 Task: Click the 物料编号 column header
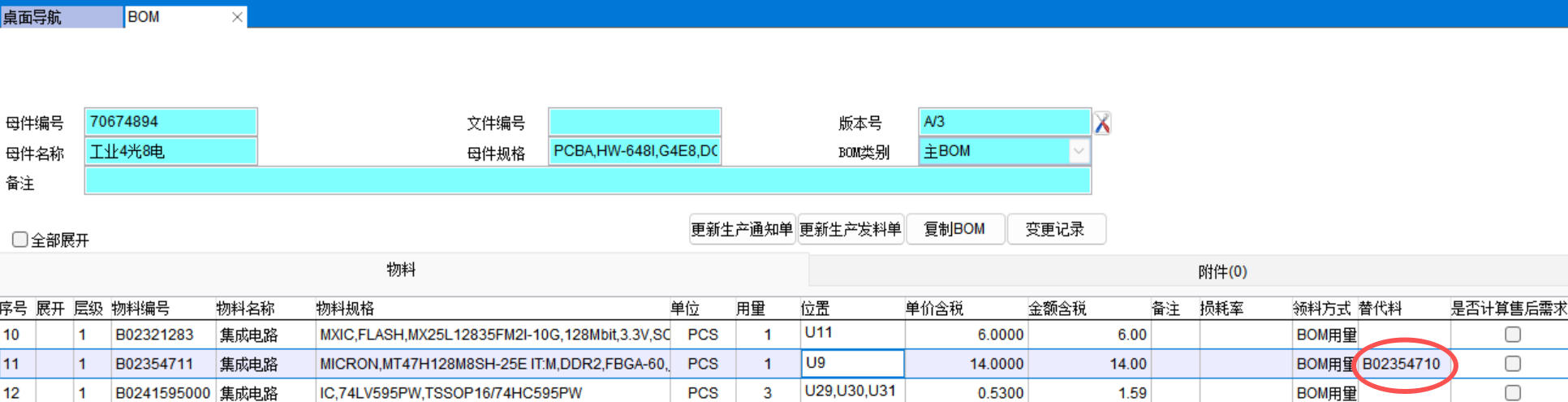click(x=141, y=309)
